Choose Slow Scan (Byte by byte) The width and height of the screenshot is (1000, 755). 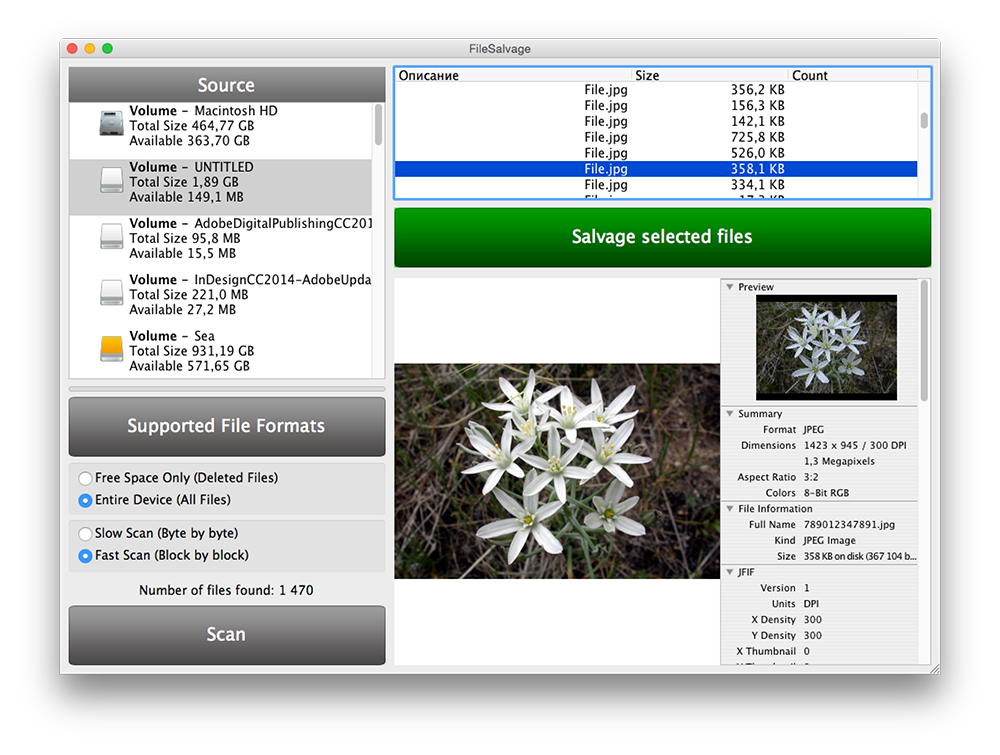[86, 534]
